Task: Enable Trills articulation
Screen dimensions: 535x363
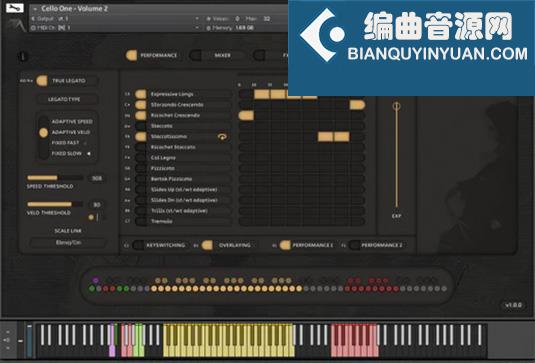Action: coord(141,210)
